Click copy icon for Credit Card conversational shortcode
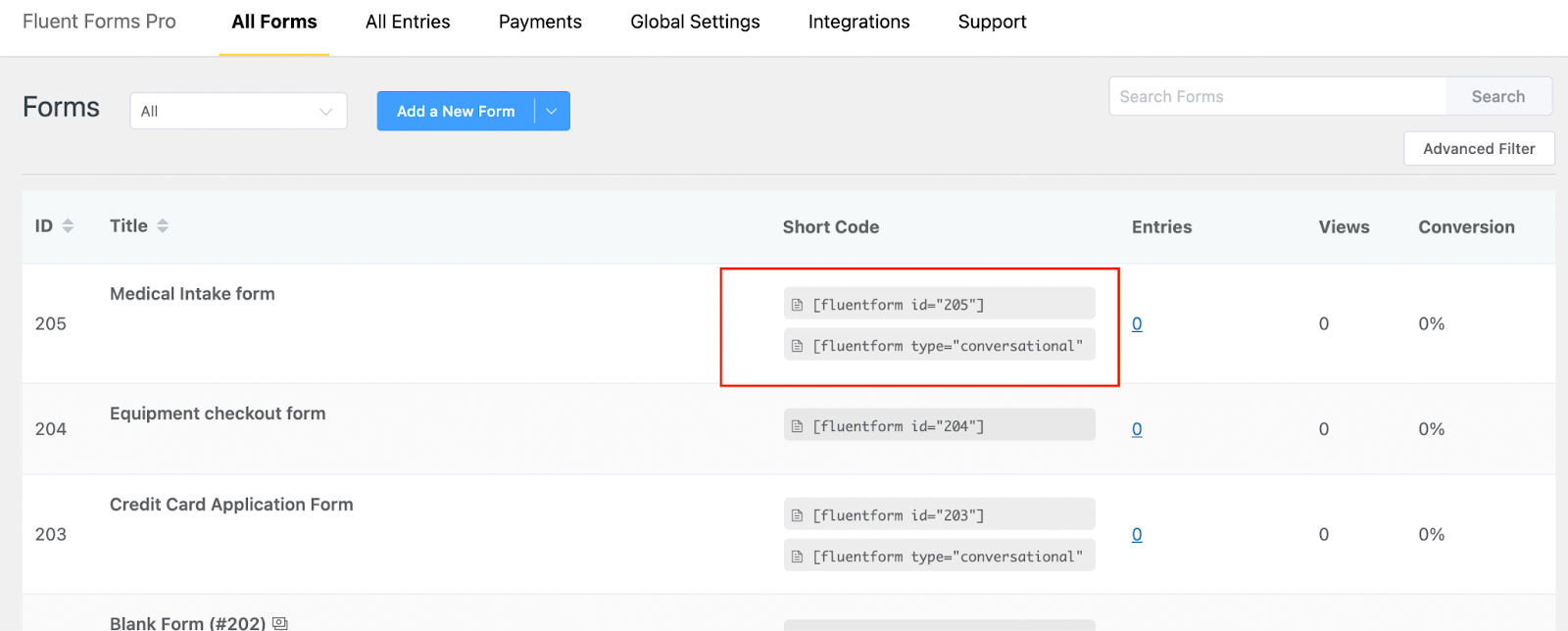The height and width of the screenshot is (631, 1568). [x=797, y=557]
